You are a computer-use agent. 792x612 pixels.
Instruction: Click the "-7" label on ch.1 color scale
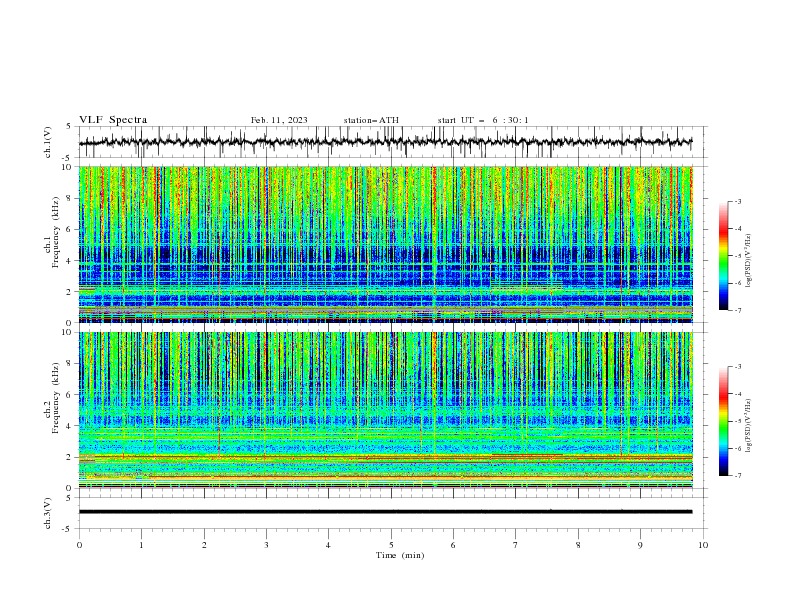pos(738,310)
